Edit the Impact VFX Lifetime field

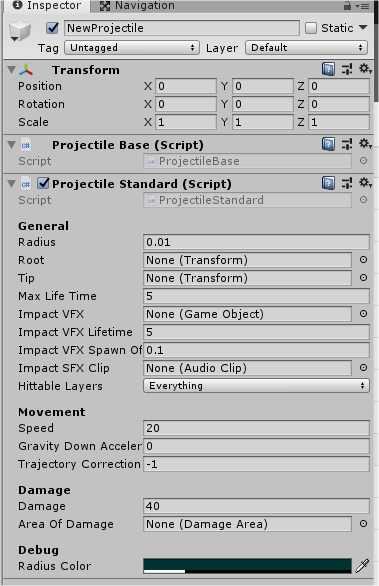[256, 332]
